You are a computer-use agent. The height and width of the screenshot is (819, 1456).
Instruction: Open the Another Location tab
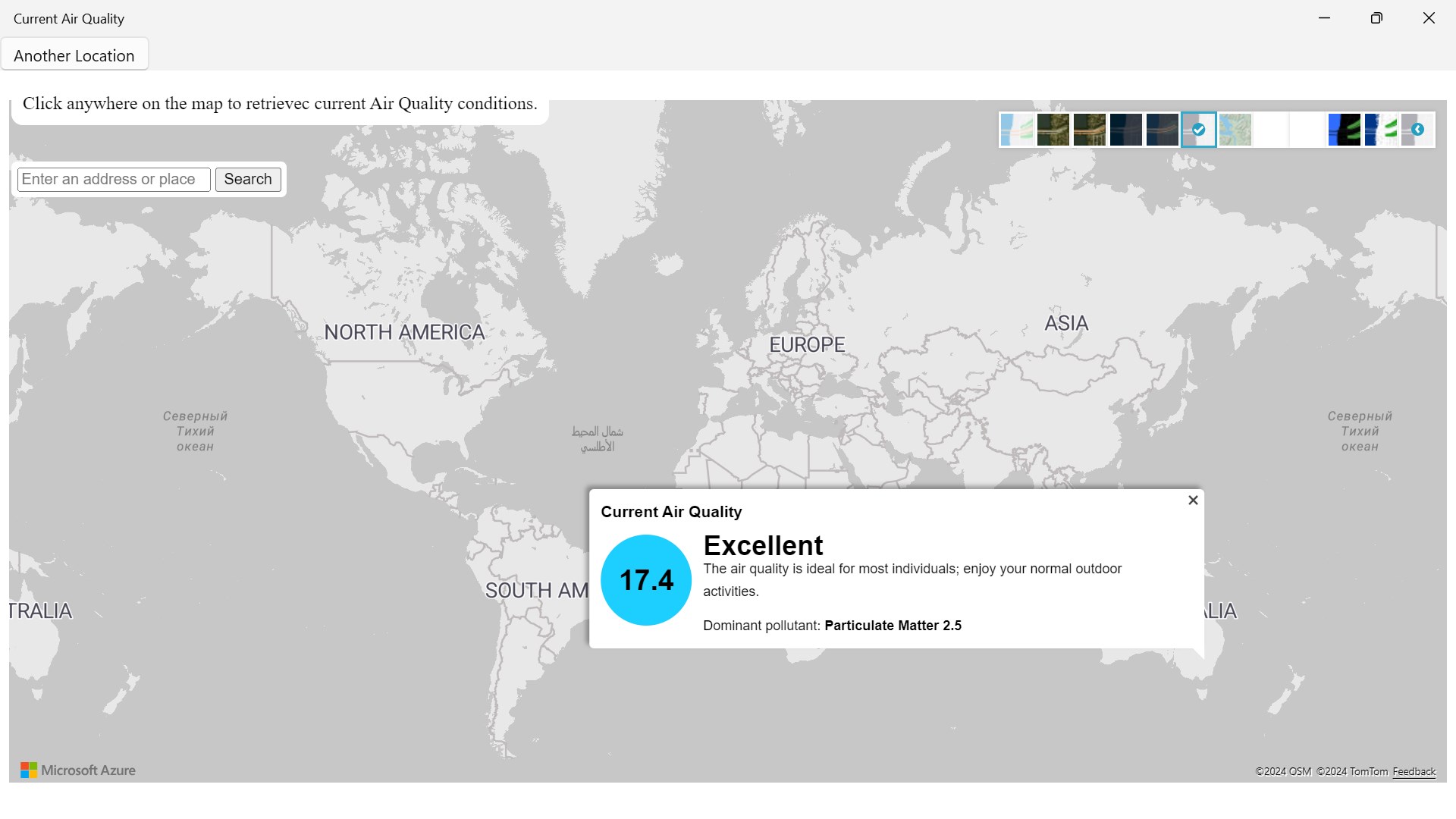click(x=74, y=55)
